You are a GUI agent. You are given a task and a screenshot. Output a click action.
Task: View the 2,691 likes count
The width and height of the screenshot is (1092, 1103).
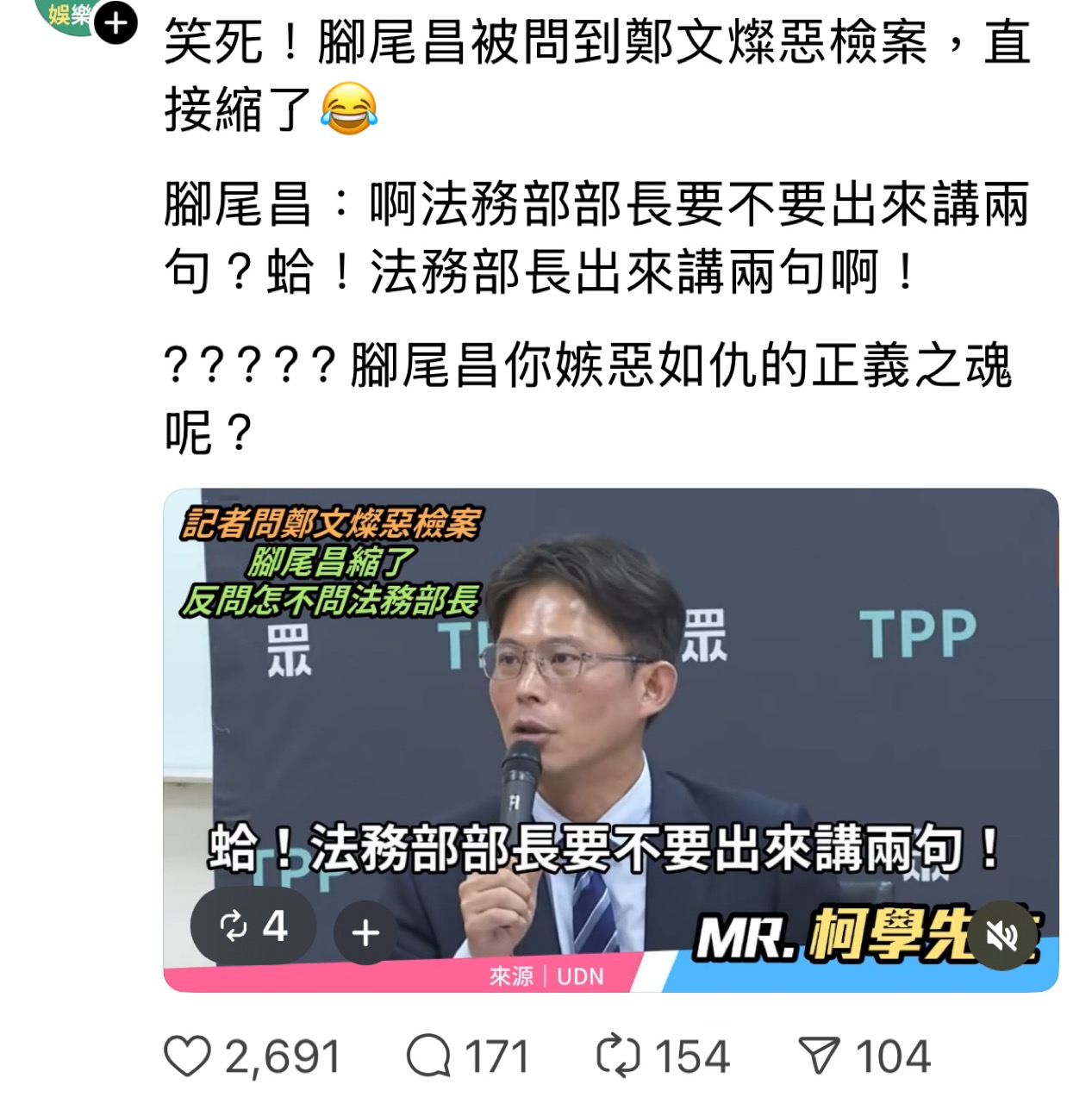click(283, 1057)
